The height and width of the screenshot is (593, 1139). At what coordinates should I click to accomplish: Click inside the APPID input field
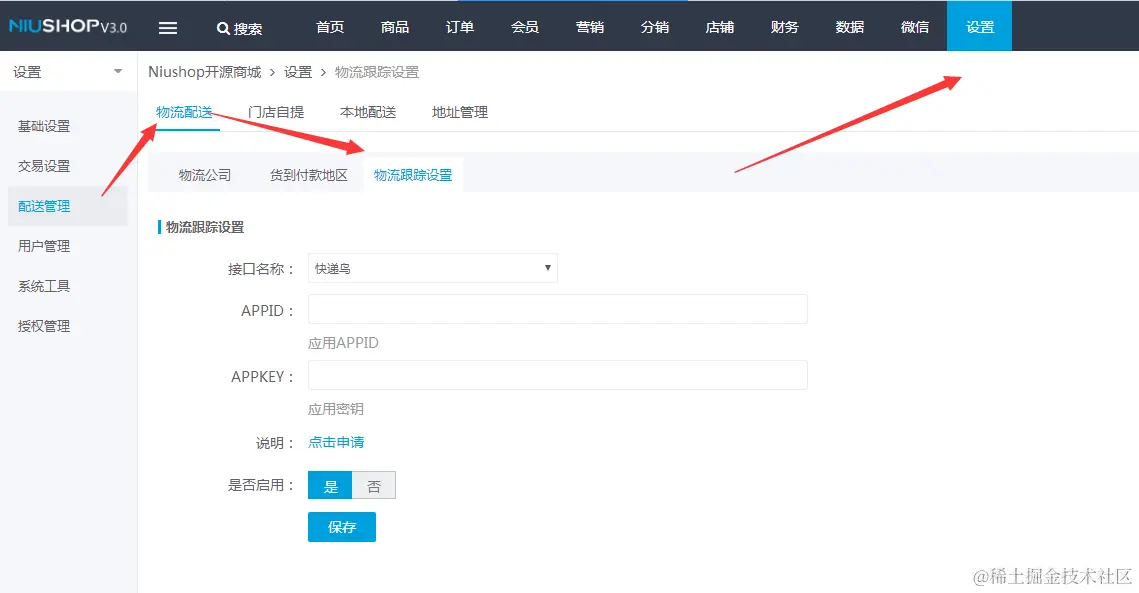pyautogui.click(x=555, y=309)
